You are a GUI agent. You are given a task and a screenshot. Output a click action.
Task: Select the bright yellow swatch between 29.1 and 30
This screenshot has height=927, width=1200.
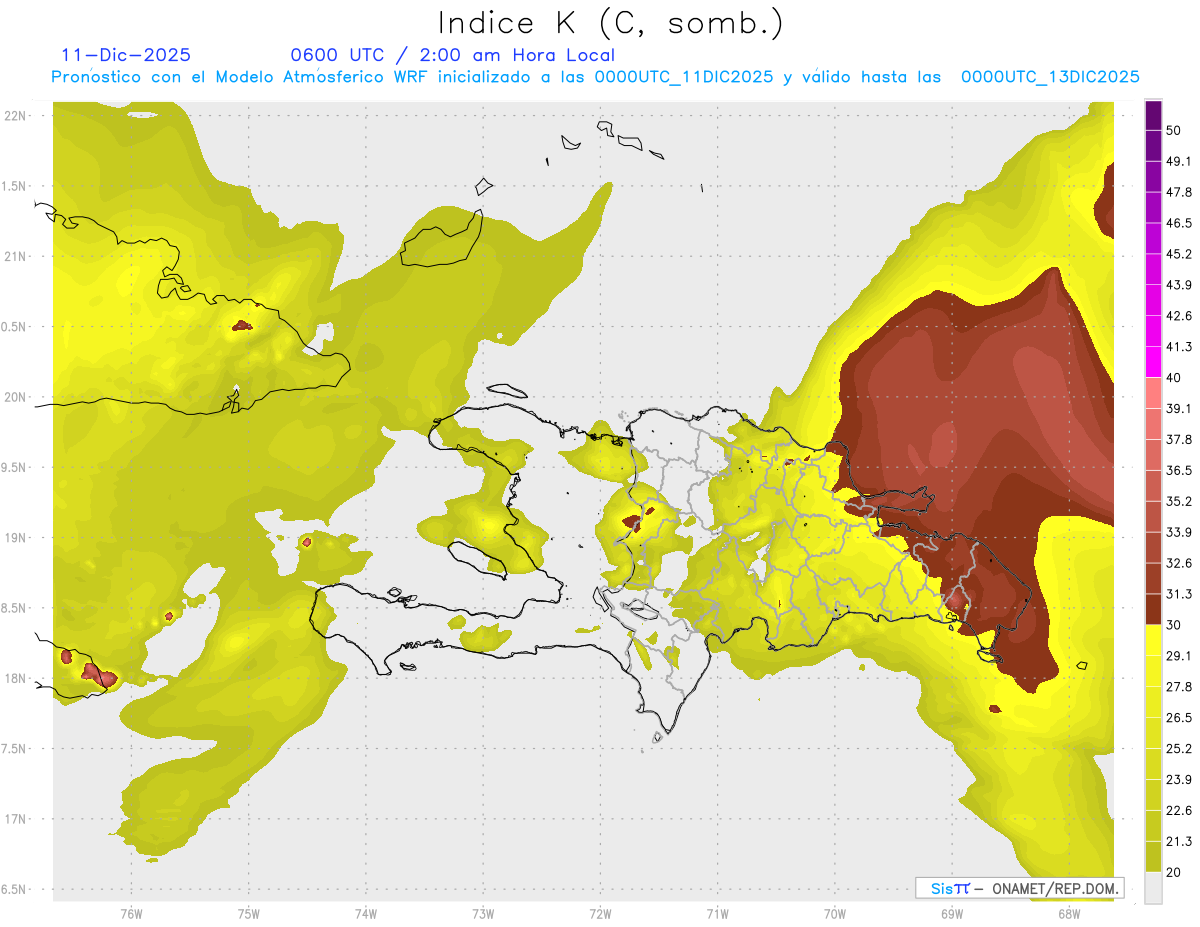[x=1153, y=640]
